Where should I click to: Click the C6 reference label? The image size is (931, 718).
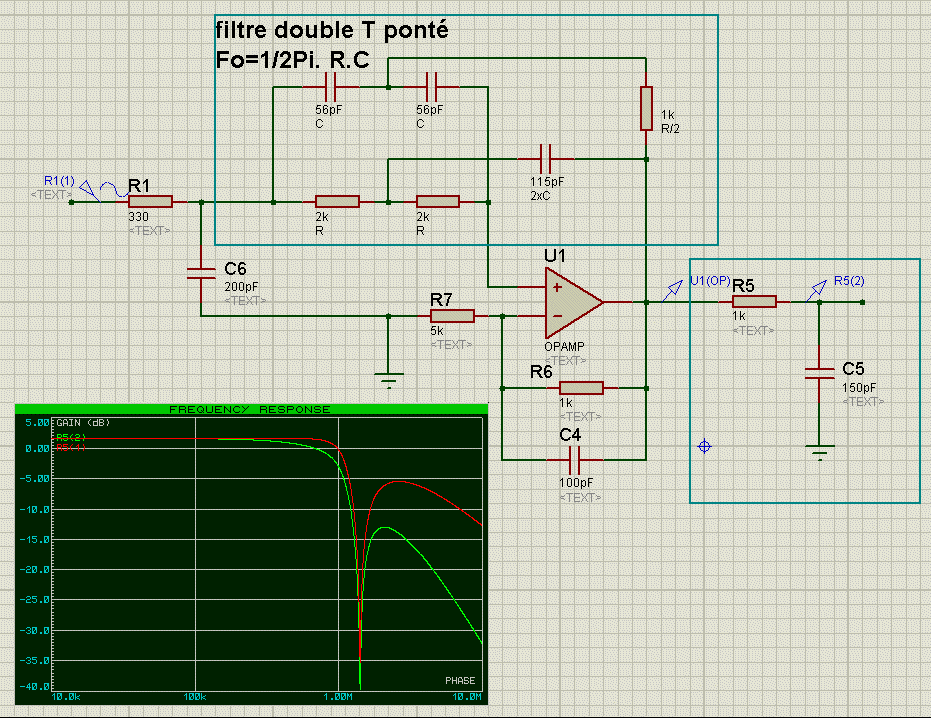tap(235, 268)
